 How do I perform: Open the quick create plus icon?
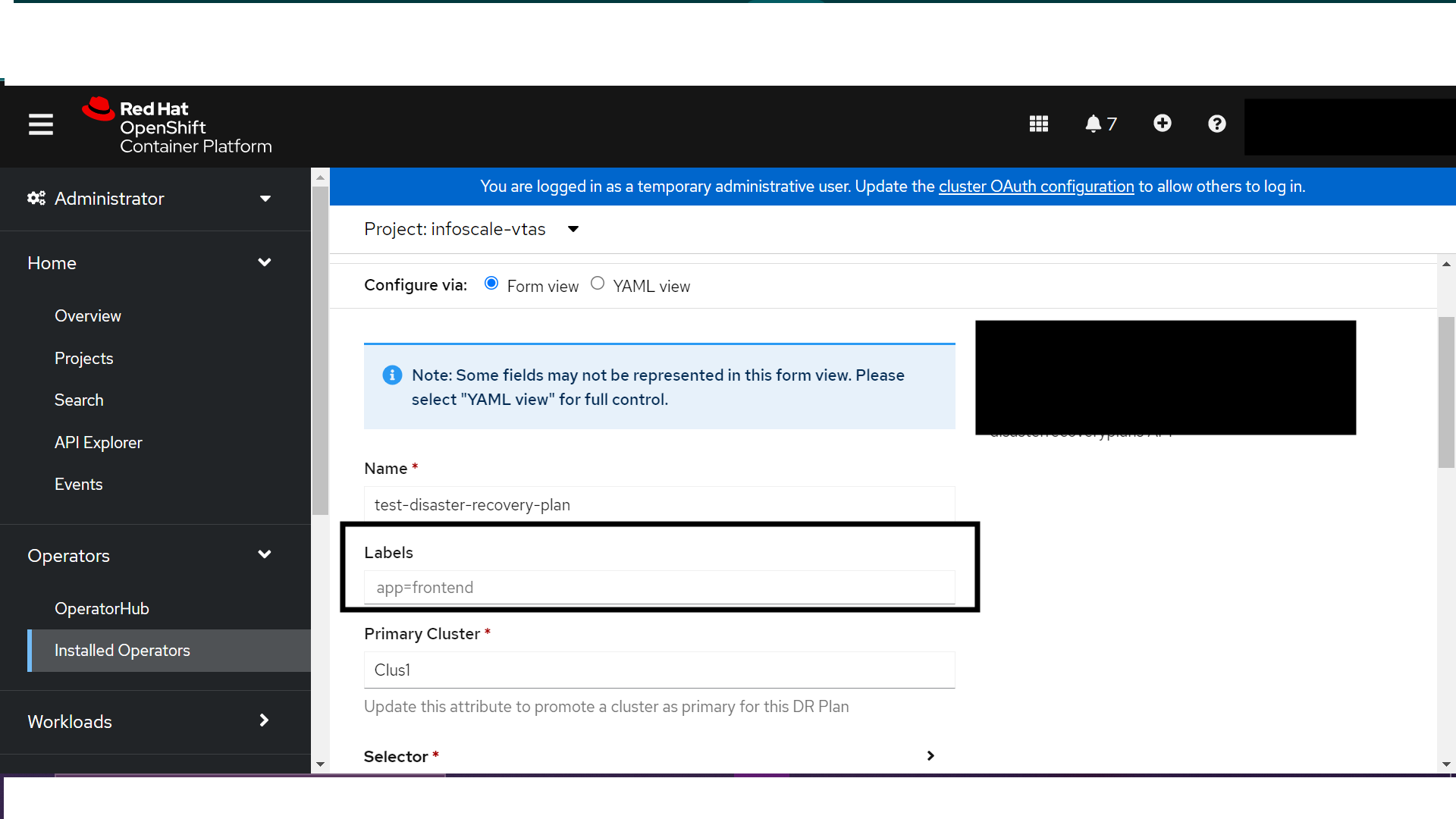tap(1162, 124)
